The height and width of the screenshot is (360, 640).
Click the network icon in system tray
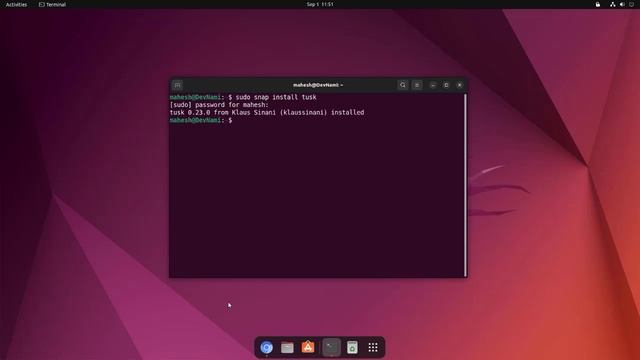[613, 4]
